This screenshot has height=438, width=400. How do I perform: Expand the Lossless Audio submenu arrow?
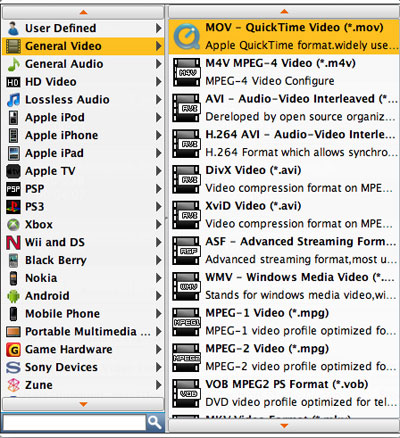click(159, 100)
